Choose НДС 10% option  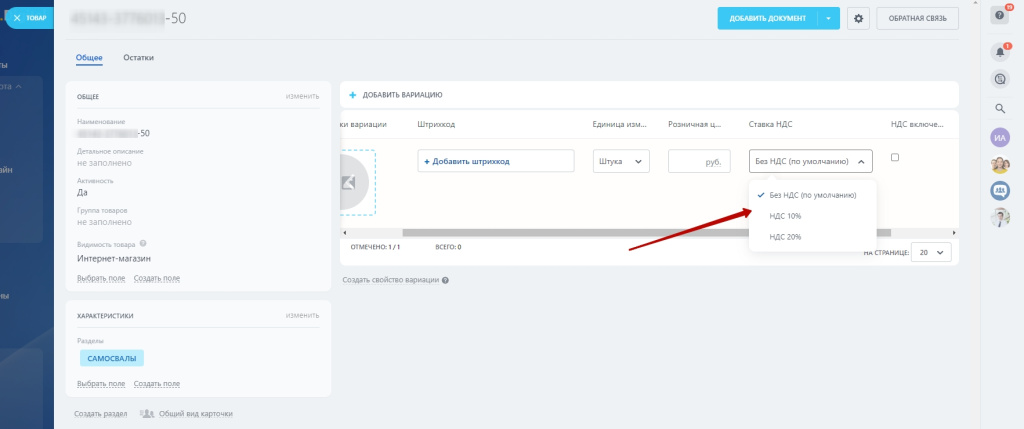click(x=785, y=216)
